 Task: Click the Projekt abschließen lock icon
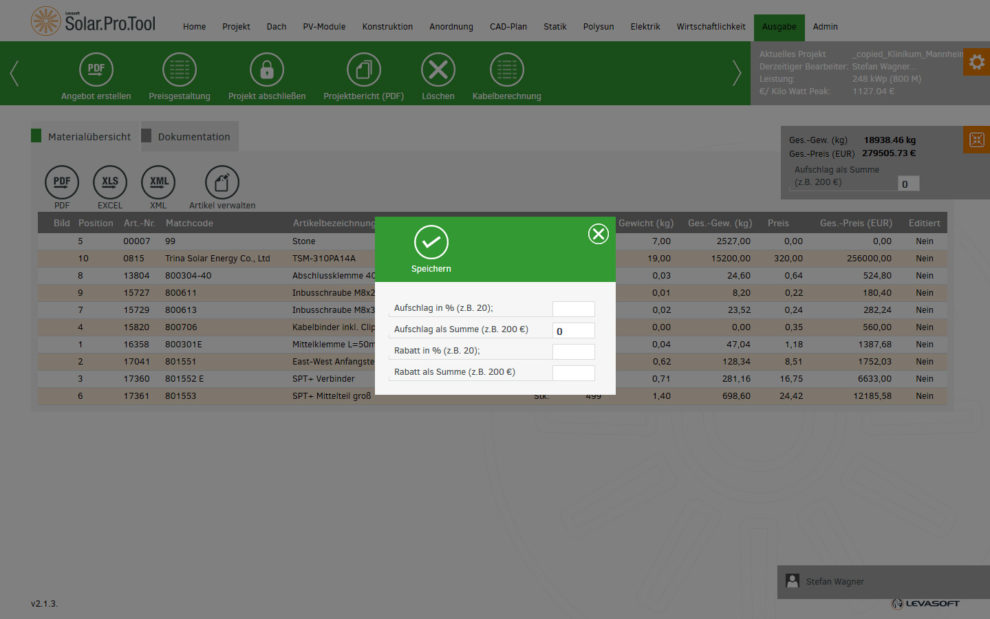[266, 70]
